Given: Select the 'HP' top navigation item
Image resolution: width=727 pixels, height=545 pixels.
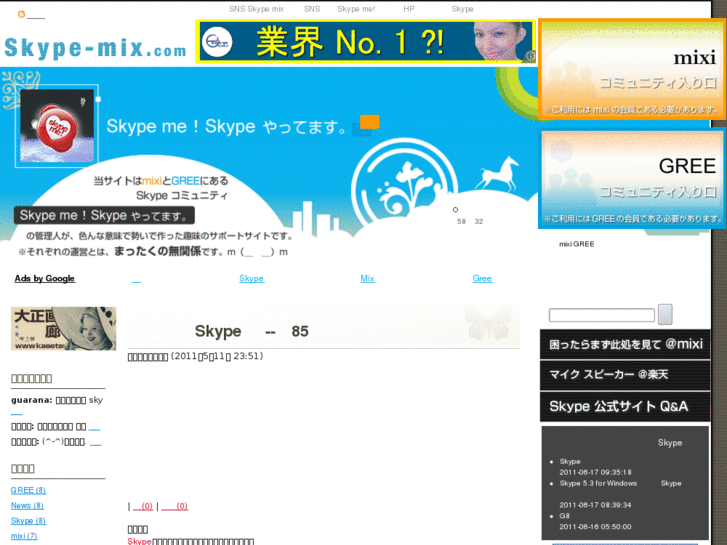Looking at the screenshot, I should click(408, 9).
